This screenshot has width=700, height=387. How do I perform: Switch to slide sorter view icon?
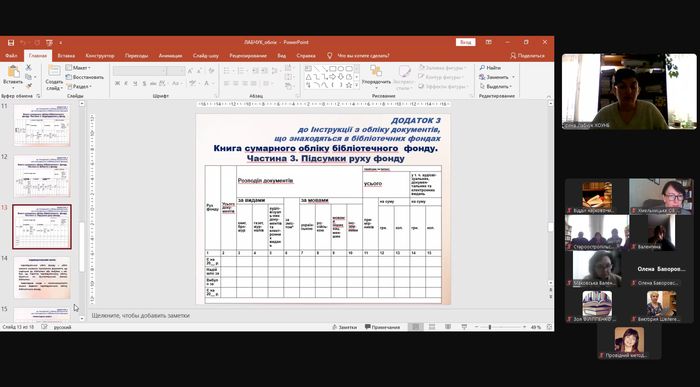[x=432, y=327]
